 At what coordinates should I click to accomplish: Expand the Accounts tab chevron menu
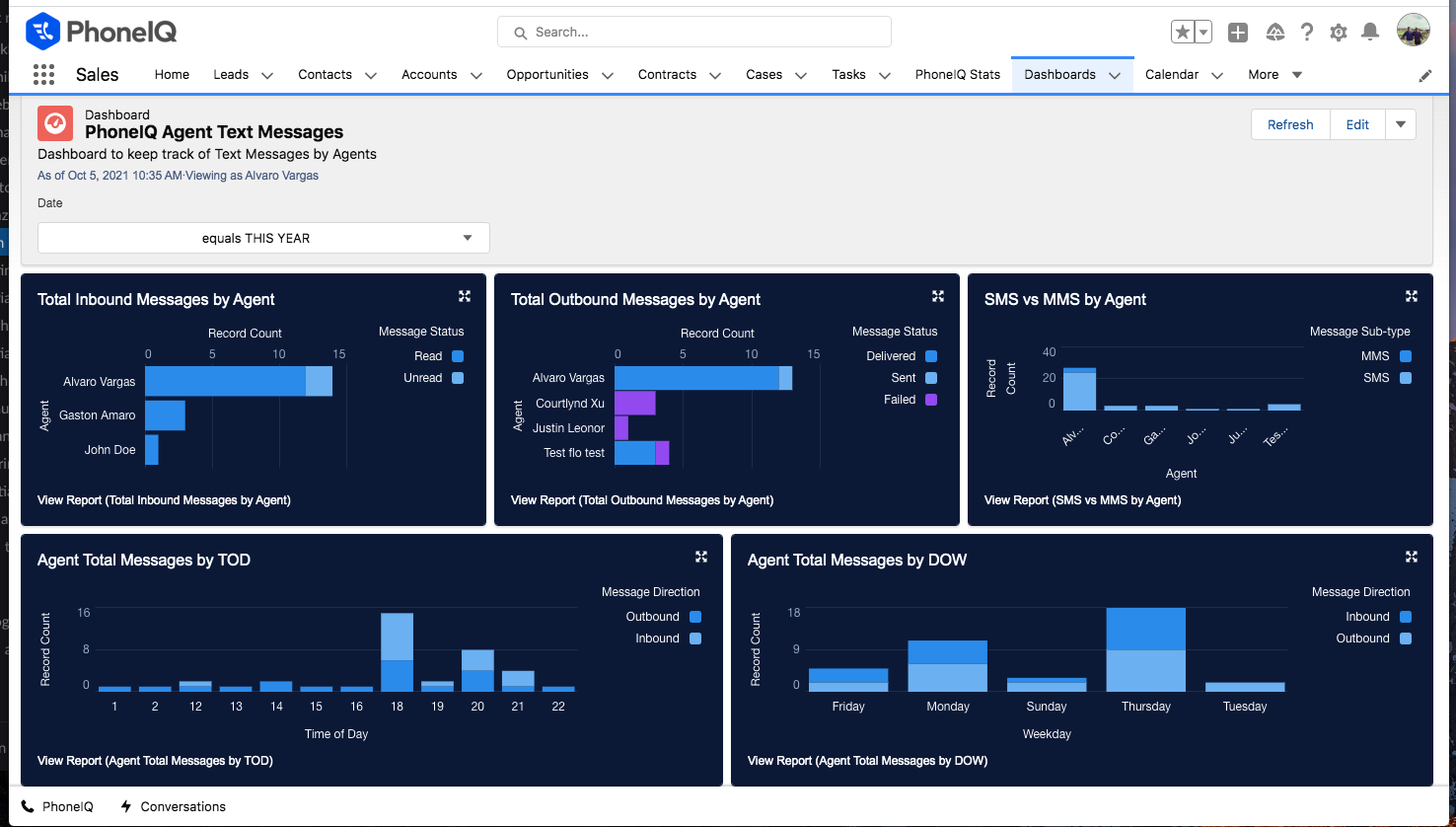click(476, 75)
